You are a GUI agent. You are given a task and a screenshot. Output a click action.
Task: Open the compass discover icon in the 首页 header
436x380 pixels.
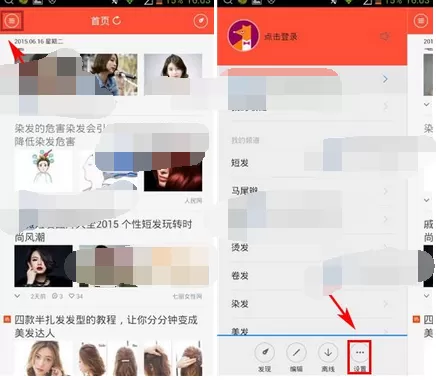point(201,21)
